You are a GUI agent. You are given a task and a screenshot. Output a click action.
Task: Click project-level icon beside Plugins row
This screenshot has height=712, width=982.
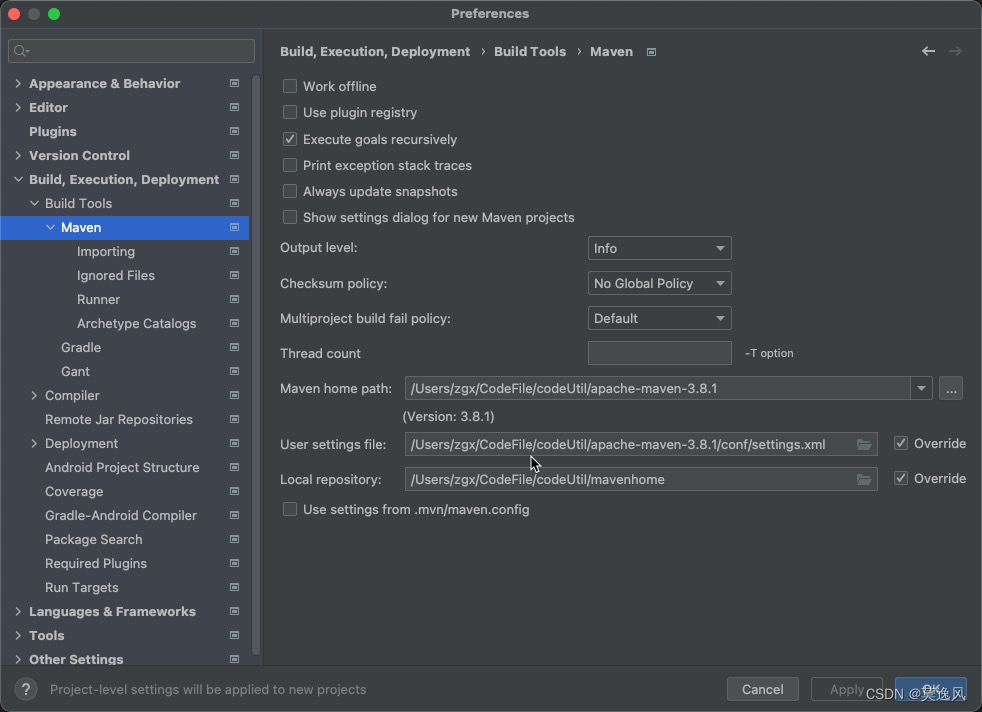(234, 132)
